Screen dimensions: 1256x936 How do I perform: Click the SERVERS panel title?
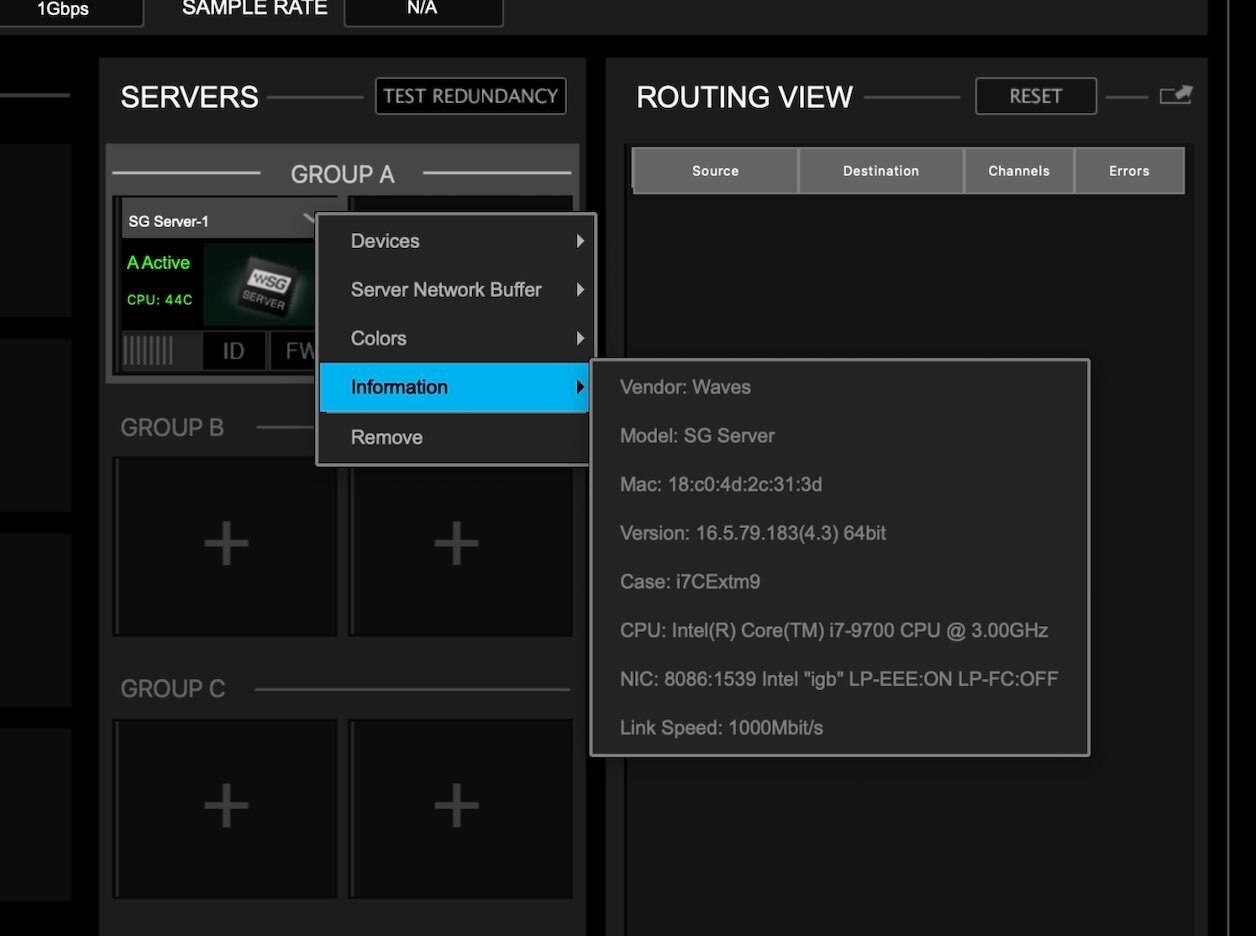pos(190,97)
